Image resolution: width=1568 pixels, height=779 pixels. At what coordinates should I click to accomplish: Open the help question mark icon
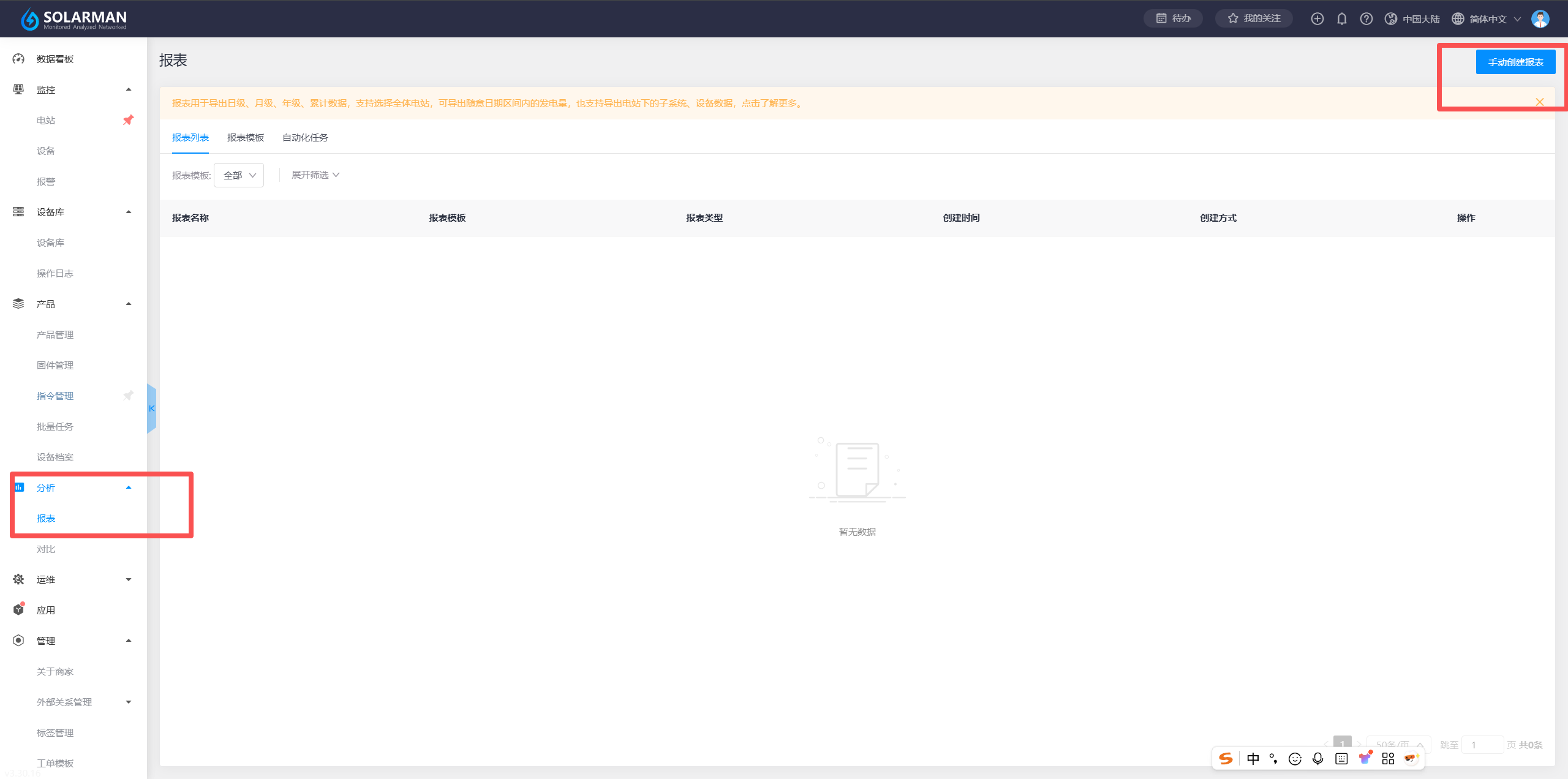[x=1366, y=19]
